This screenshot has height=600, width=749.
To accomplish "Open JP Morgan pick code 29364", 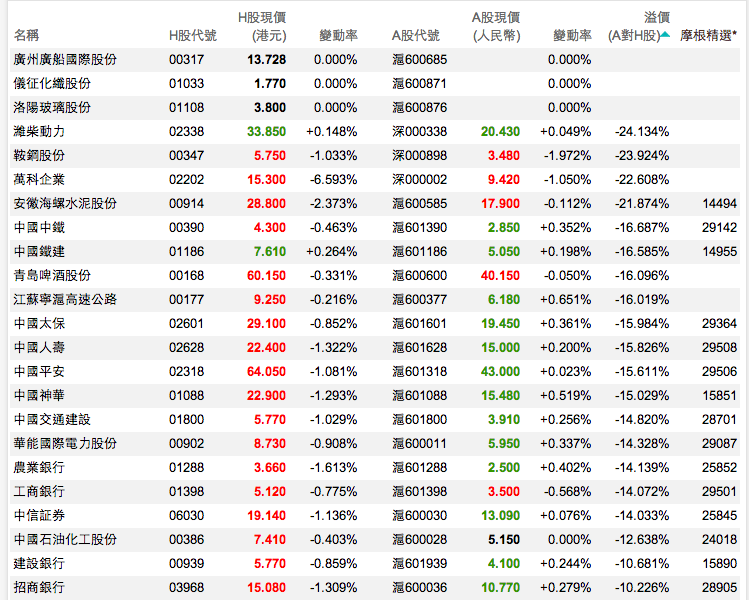I will coord(719,323).
